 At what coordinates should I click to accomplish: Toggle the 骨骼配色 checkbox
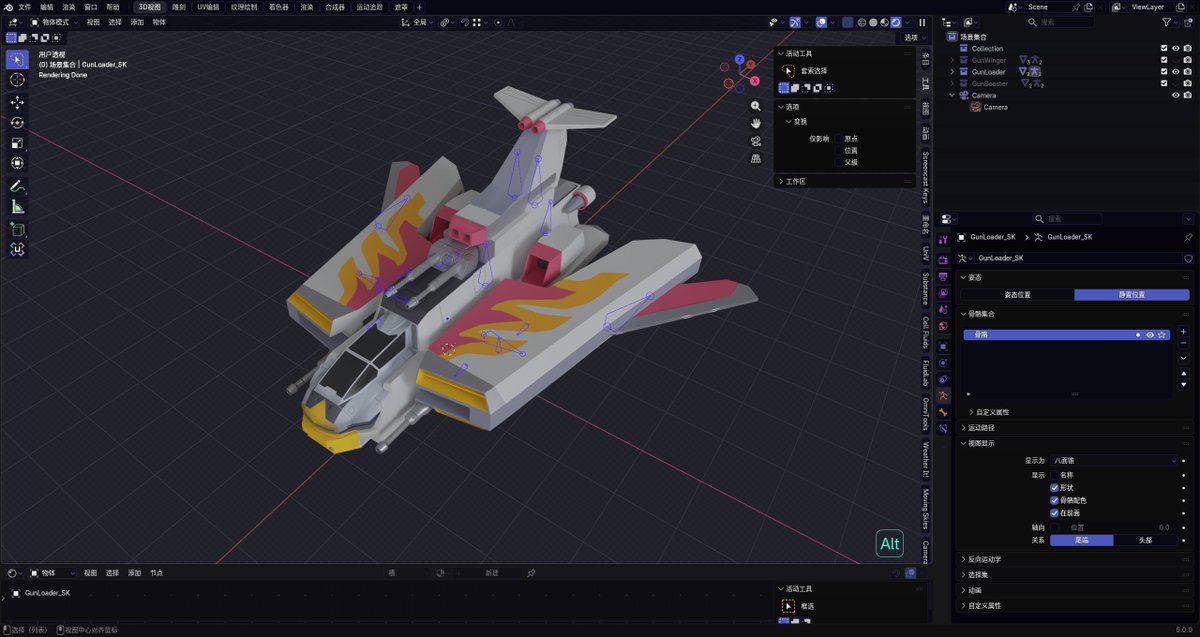tap(1054, 500)
